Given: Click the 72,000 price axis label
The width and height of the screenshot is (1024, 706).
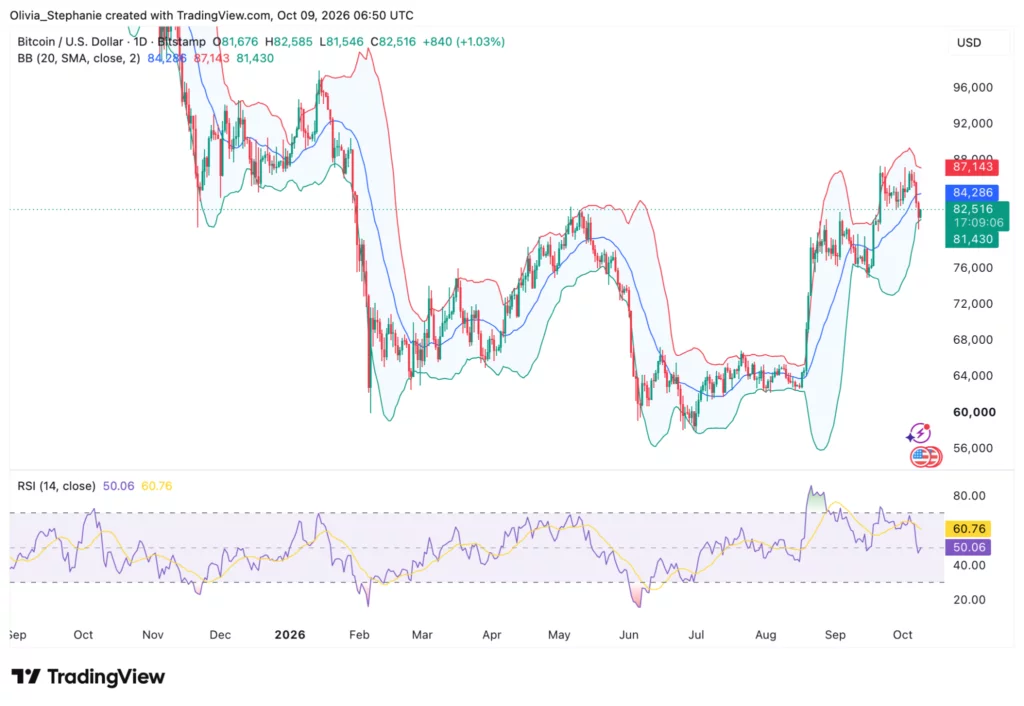Looking at the screenshot, I should pyautogui.click(x=972, y=304).
